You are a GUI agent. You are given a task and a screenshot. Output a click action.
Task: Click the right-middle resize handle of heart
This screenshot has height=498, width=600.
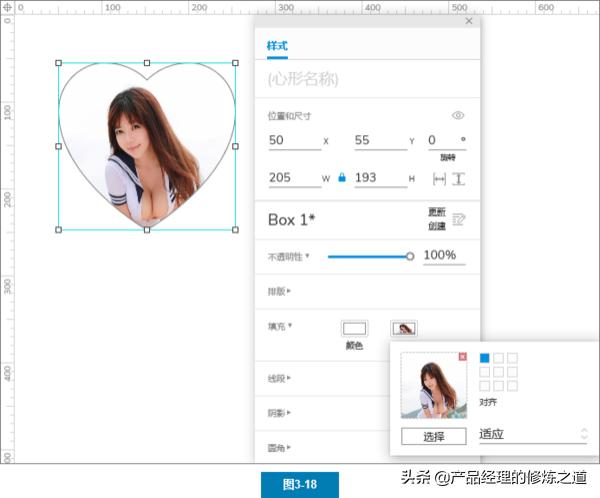coord(235,146)
